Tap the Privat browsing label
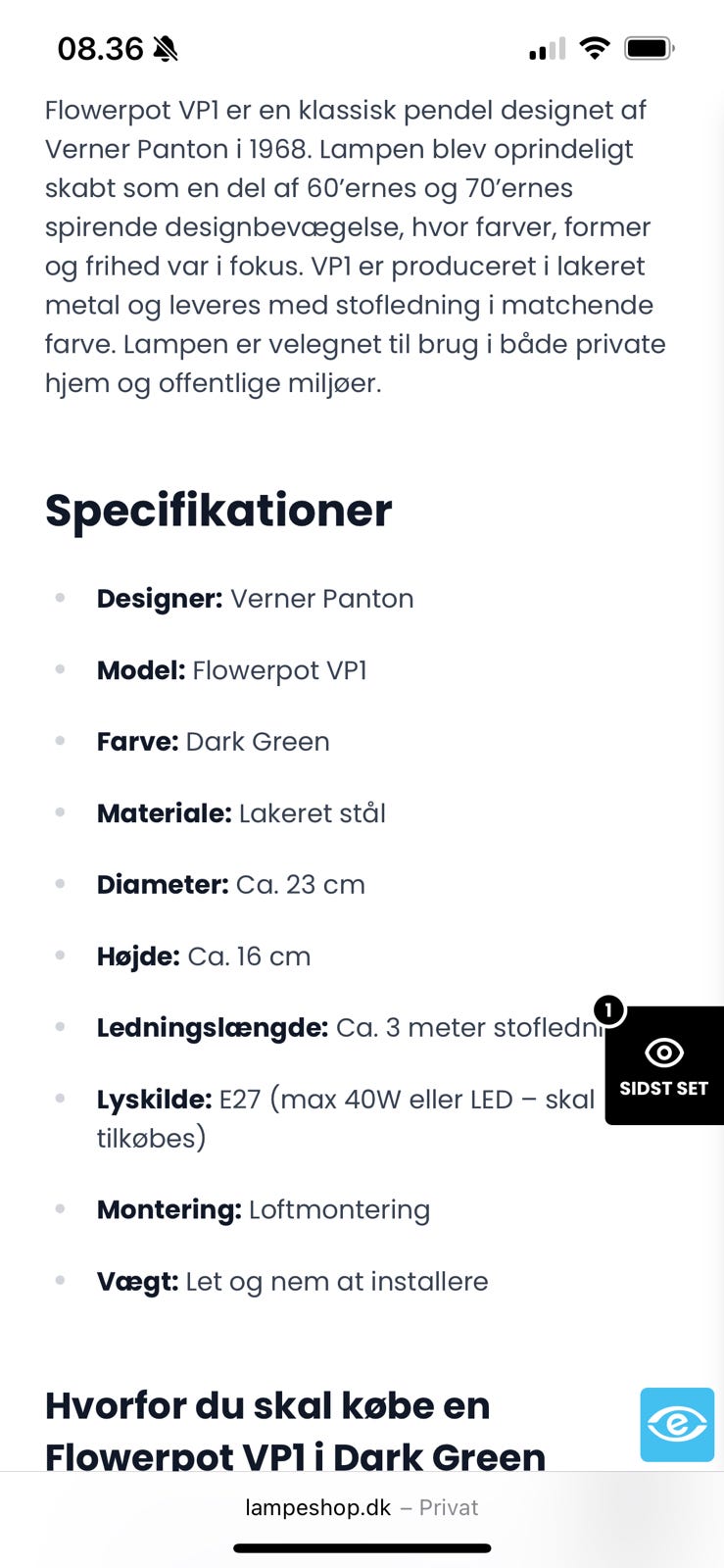724x1568 pixels. click(449, 1507)
